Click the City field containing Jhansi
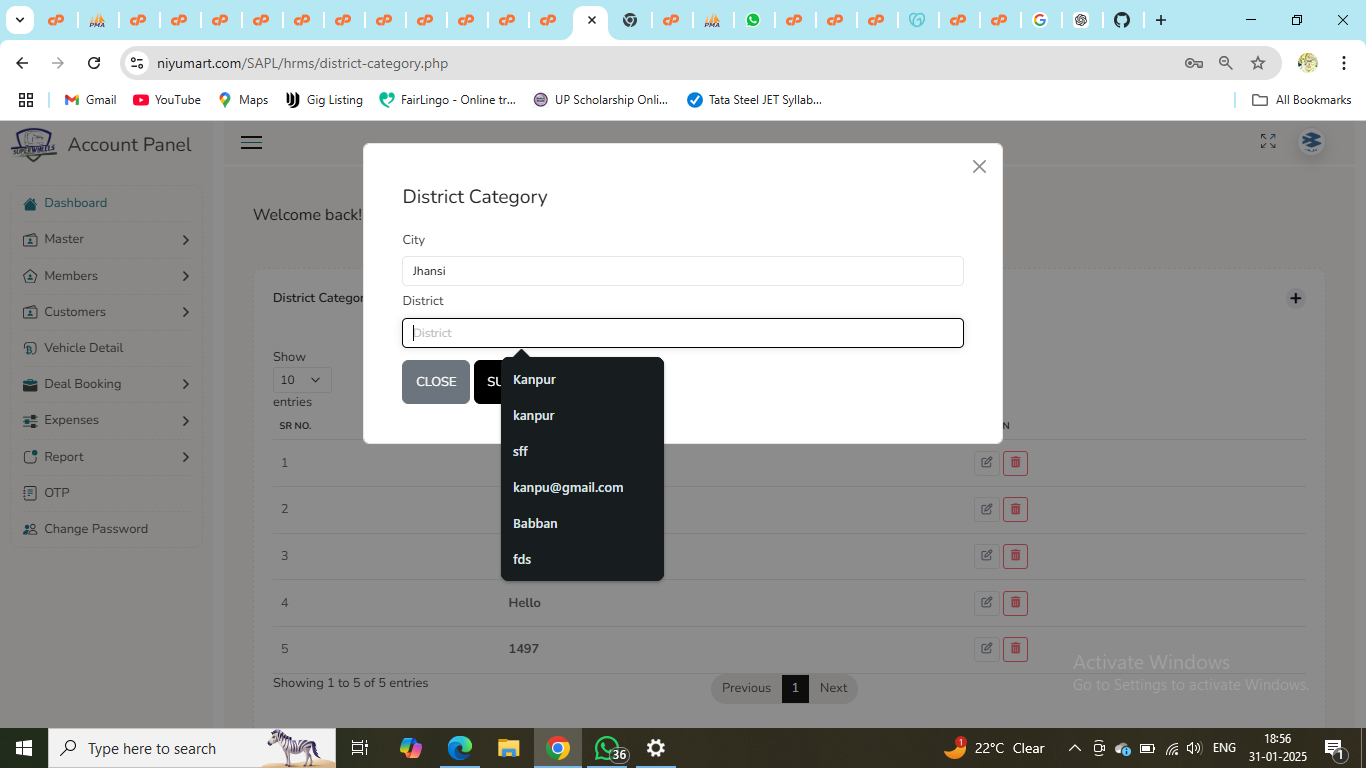This screenshot has height=768, width=1366. (682, 271)
